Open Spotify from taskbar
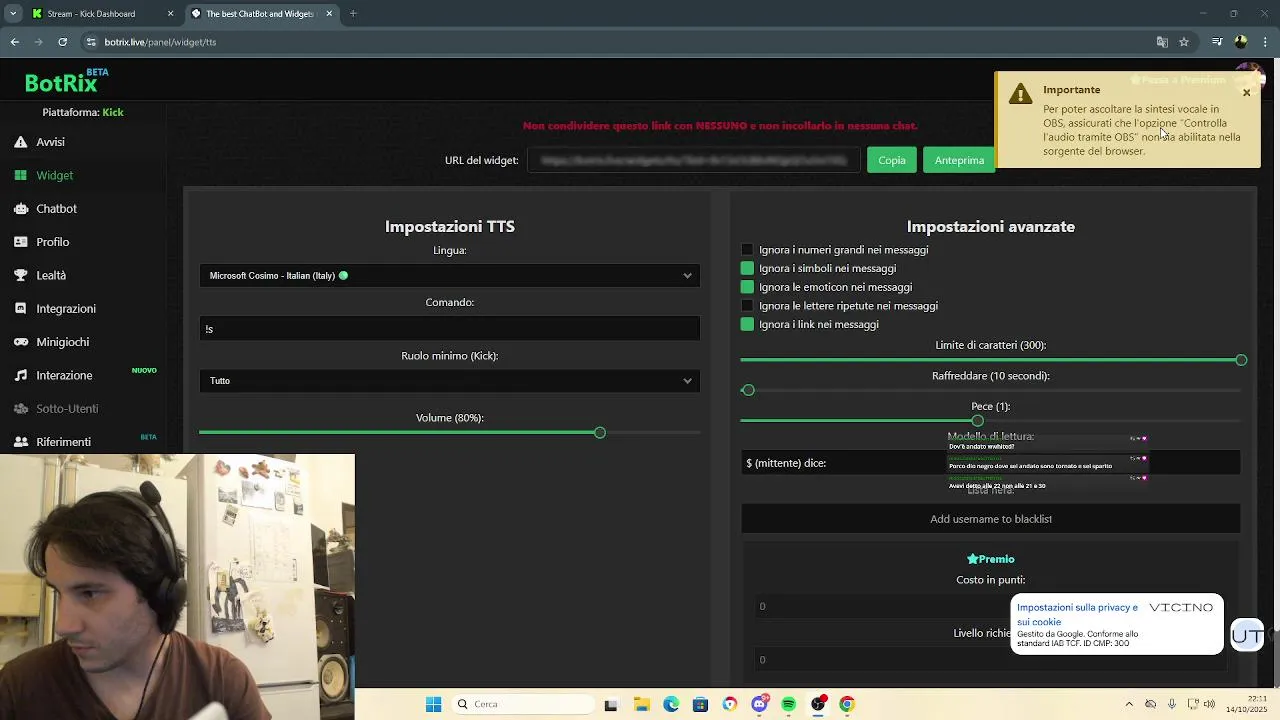The height and width of the screenshot is (720, 1280). pos(789,704)
